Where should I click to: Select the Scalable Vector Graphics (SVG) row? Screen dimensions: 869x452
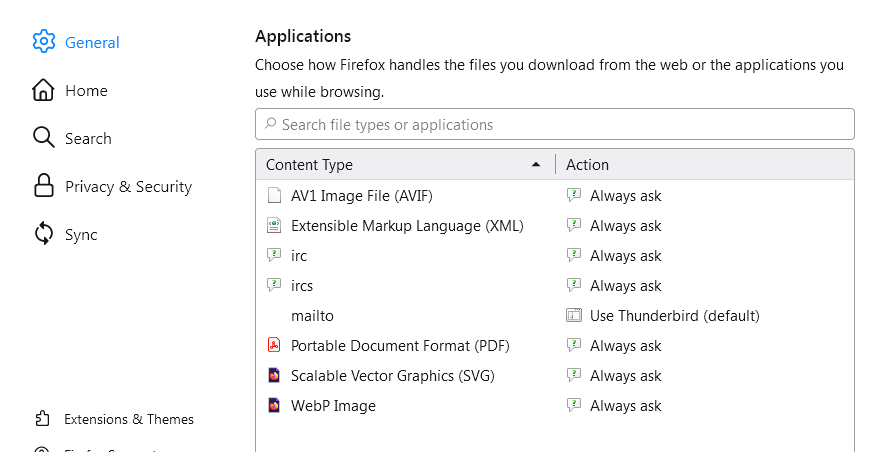[x=555, y=375]
